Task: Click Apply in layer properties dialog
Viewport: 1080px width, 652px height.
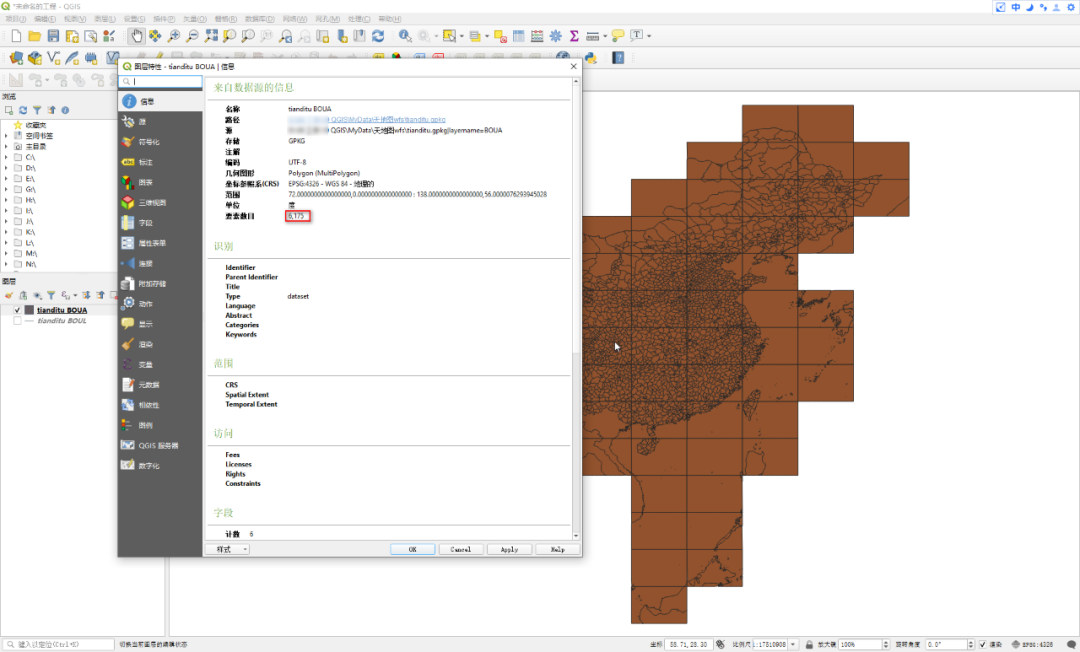Action: tap(509, 549)
